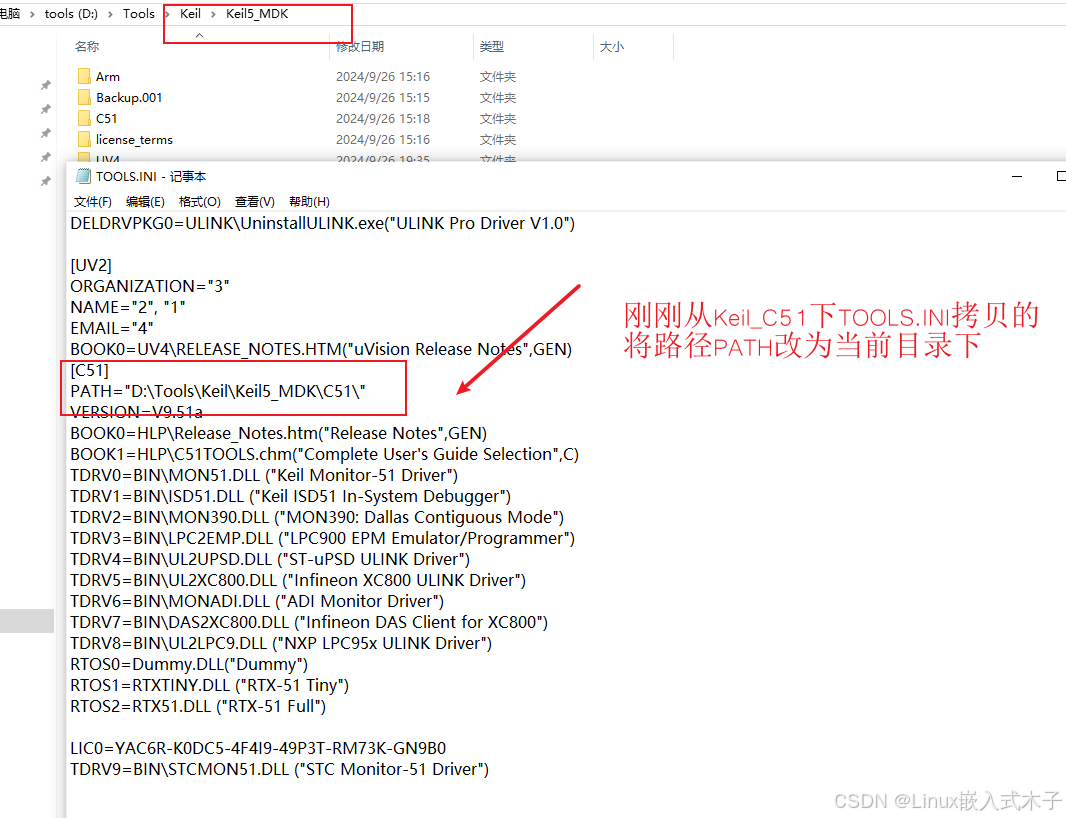1066x818 pixels.
Task: Expand the chevron right after tools (D:)
Action: click(111, 14)
